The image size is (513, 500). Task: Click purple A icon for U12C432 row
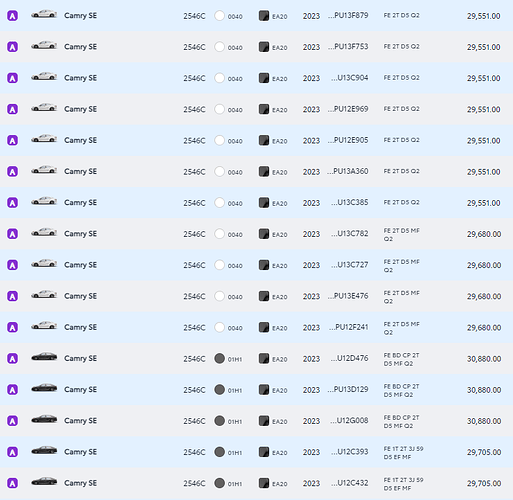click(x=12, y=483)
